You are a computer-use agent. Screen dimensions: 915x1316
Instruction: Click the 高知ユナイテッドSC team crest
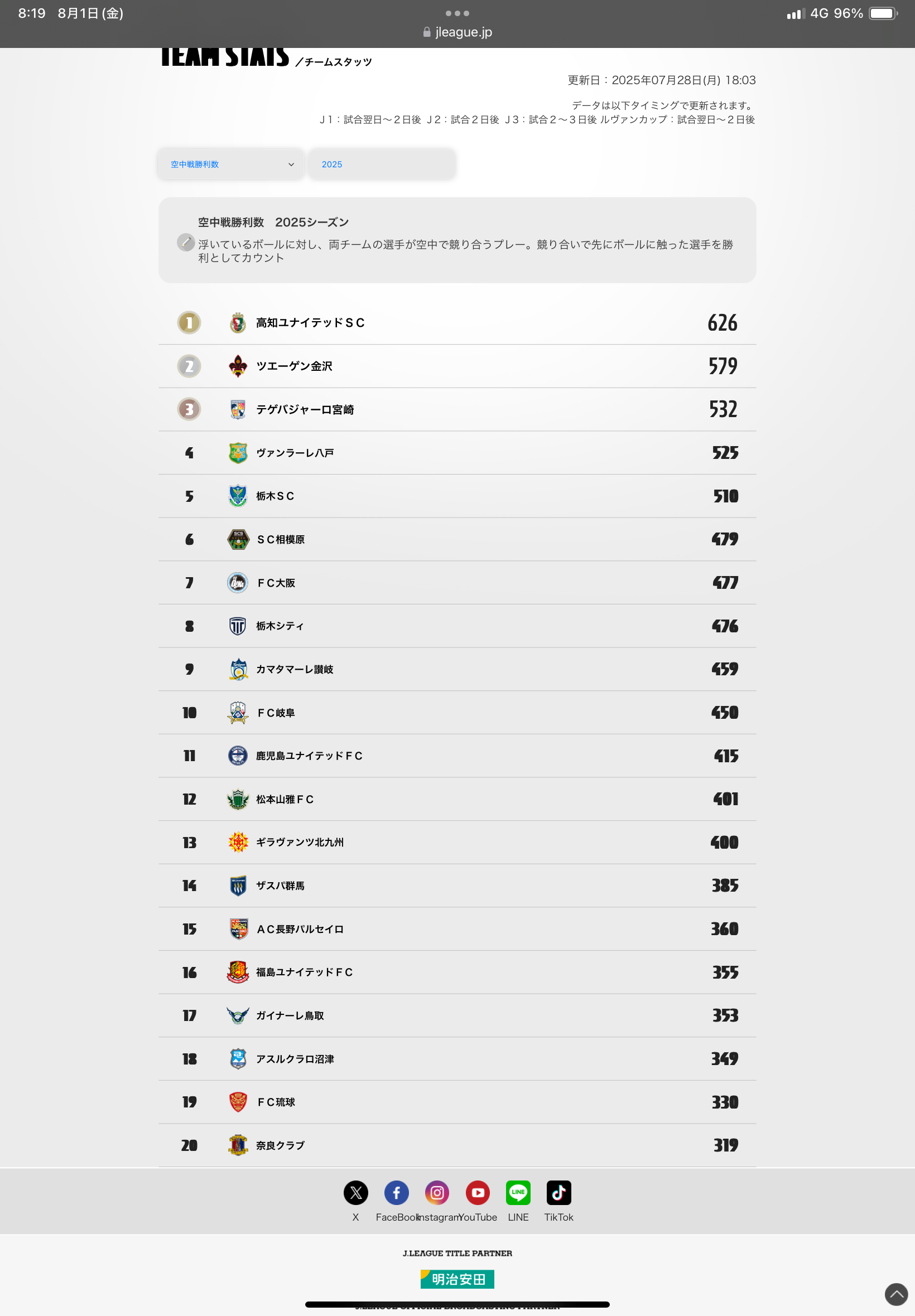[x=238, y=322]
